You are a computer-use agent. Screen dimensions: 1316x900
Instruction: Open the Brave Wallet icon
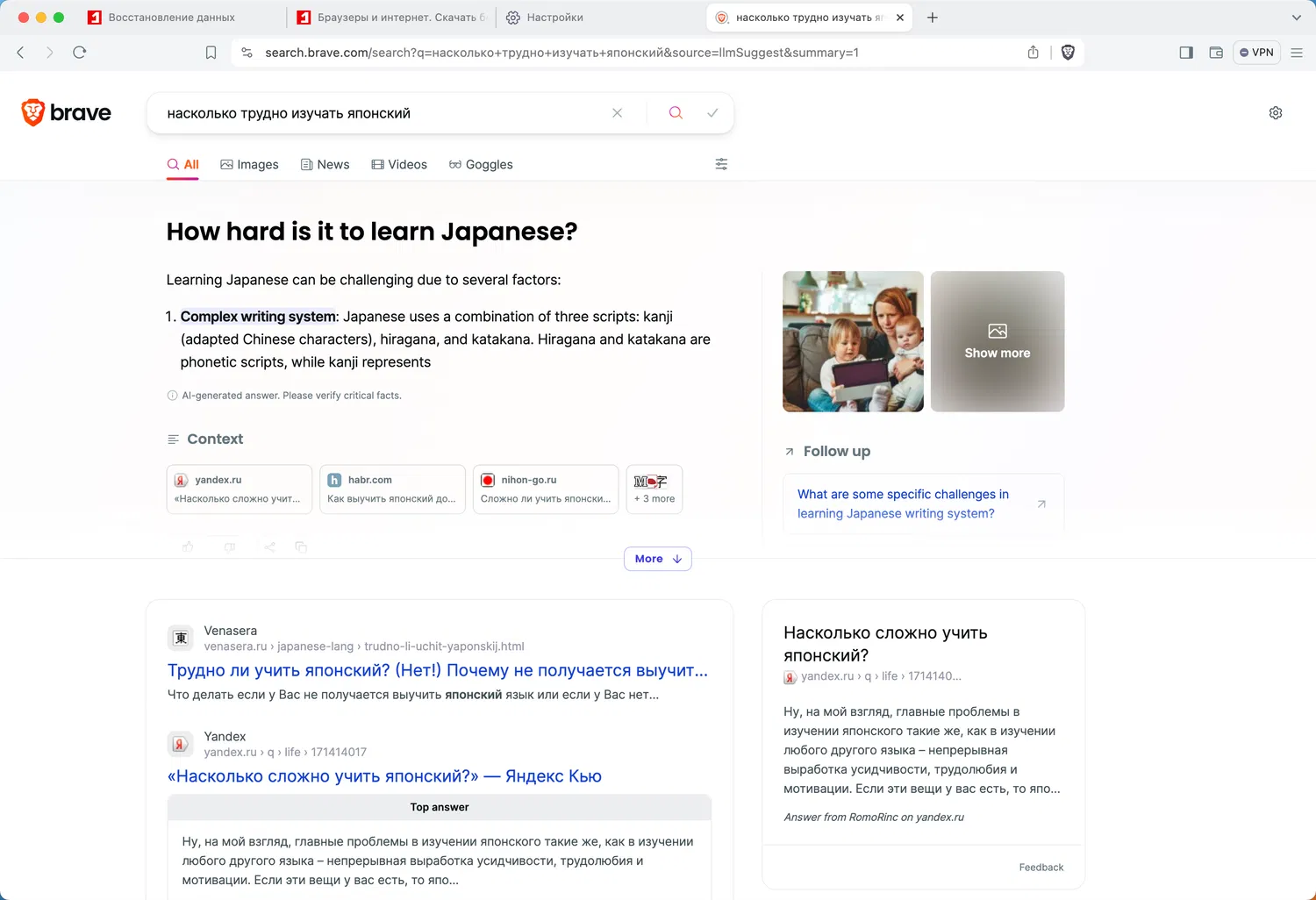click(x=1216, y=53)
